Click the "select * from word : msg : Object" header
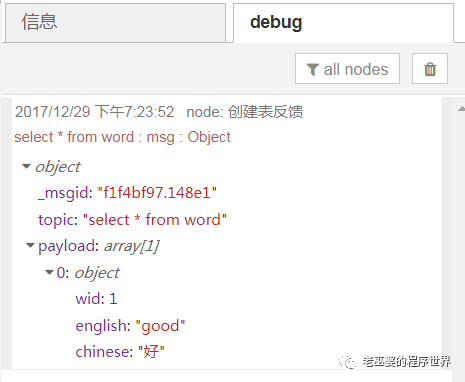Viewport: 465px width, 382px height. [x=122, y=137]
